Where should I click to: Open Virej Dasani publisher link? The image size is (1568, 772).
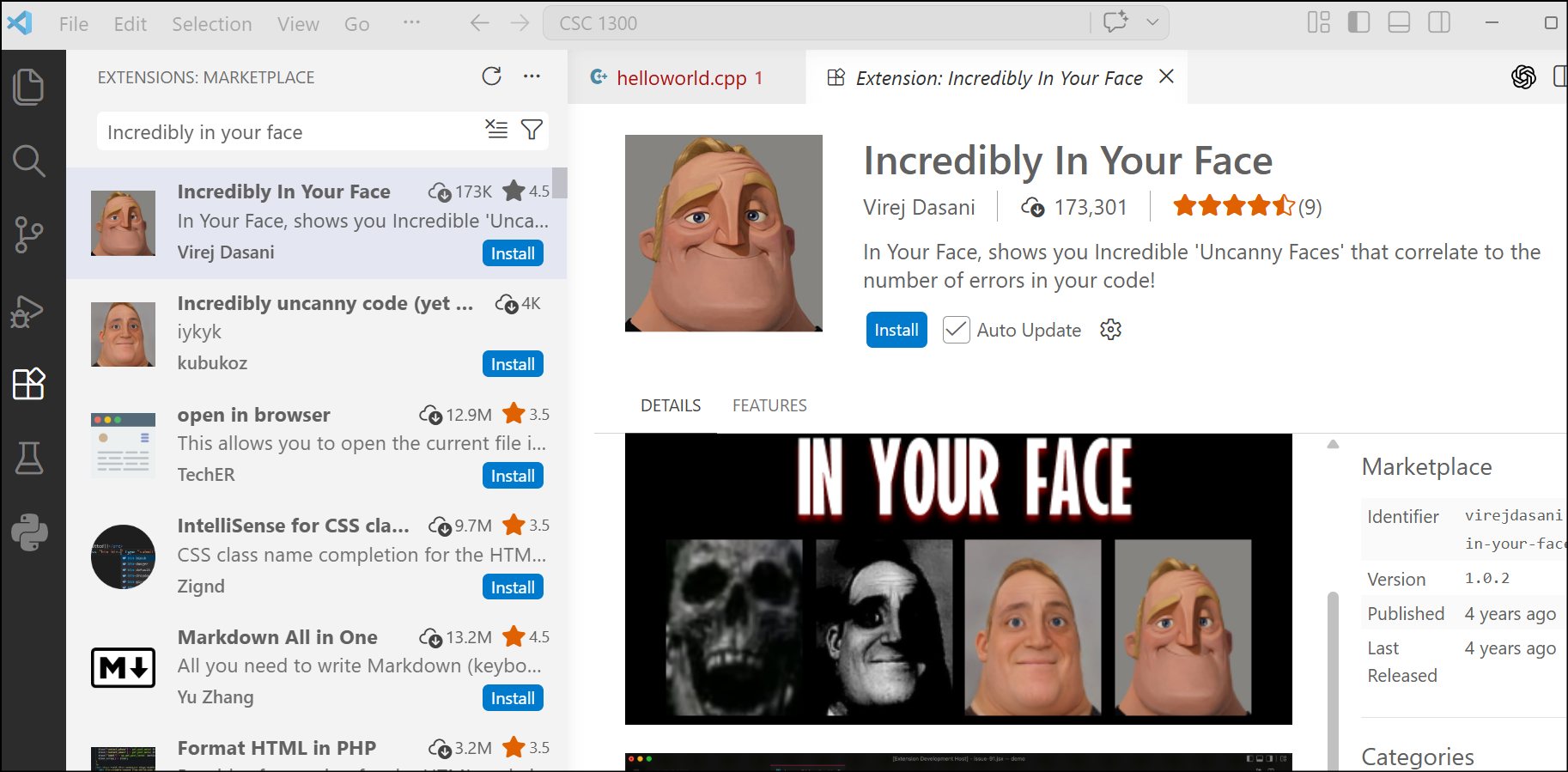pos(919,207)
